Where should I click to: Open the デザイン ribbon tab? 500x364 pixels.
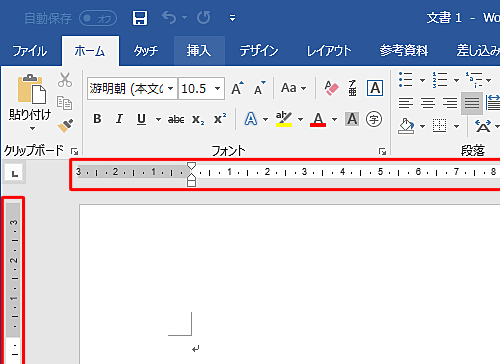259,51
